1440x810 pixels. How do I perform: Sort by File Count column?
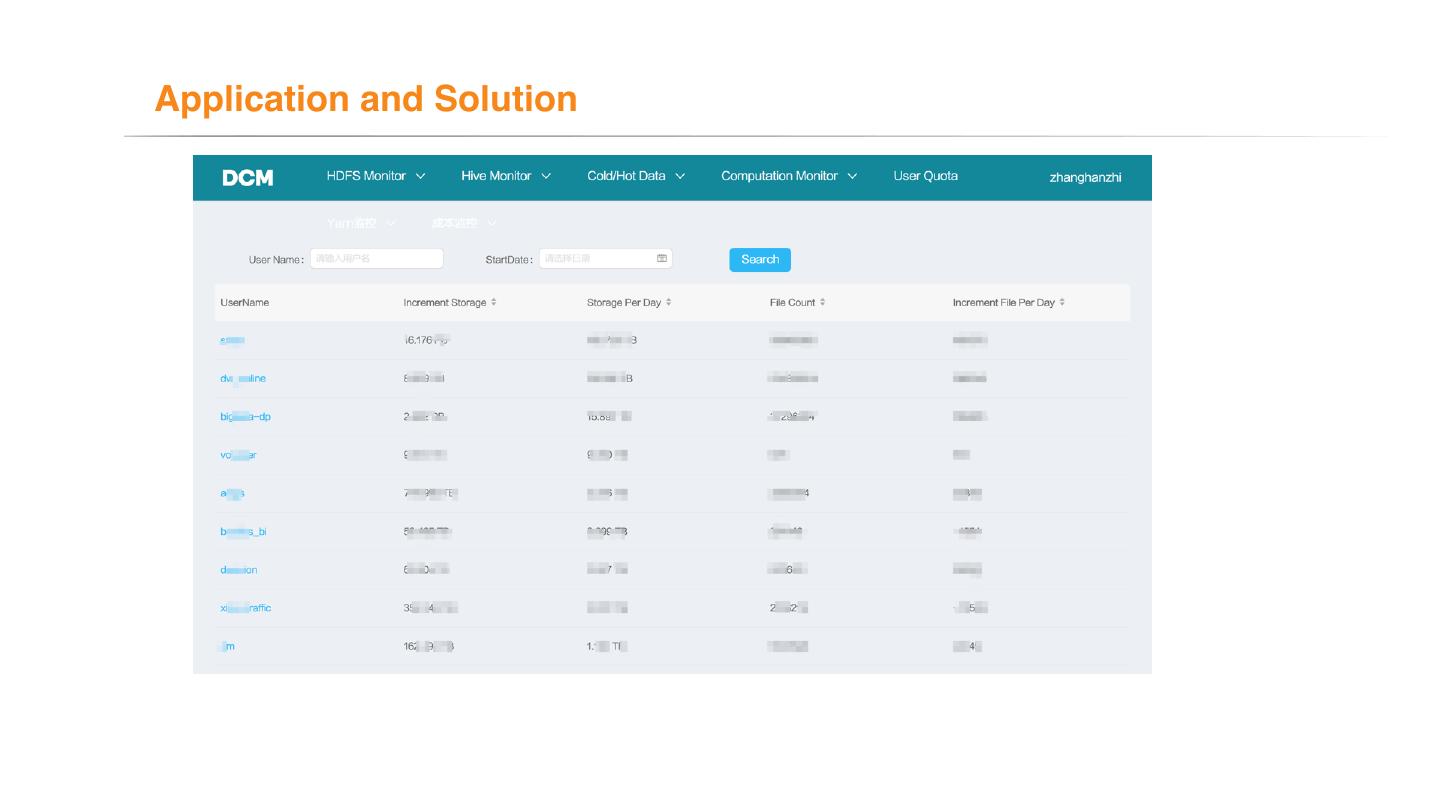tap(822, 302)
